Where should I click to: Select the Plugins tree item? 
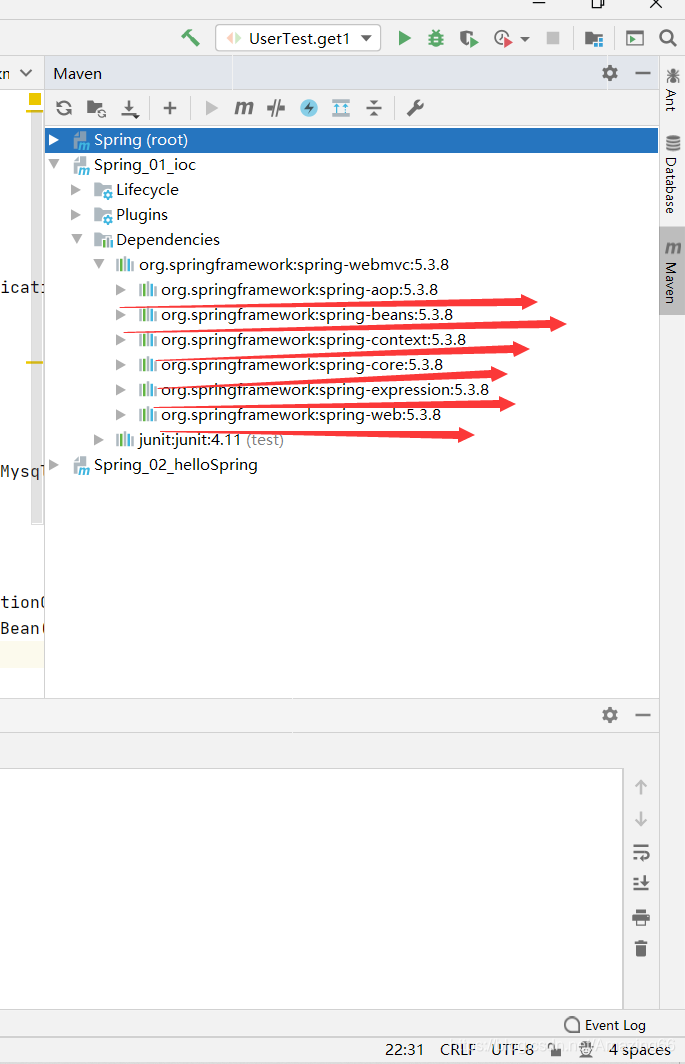(x=142, y=214)
